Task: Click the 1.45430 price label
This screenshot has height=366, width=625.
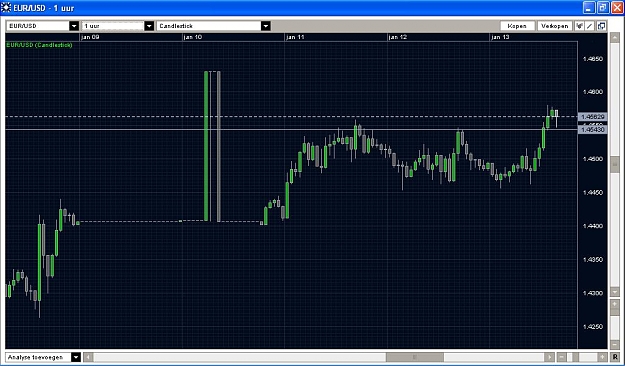Action: (x=593, y=130)
